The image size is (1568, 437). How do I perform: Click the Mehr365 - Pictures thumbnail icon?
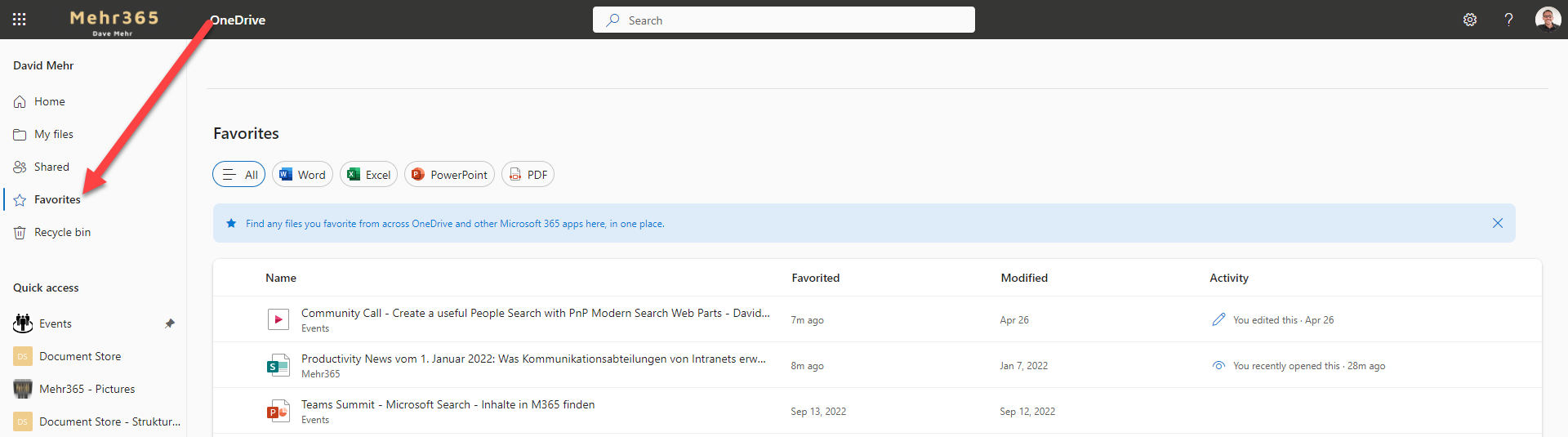pos(23,389)
